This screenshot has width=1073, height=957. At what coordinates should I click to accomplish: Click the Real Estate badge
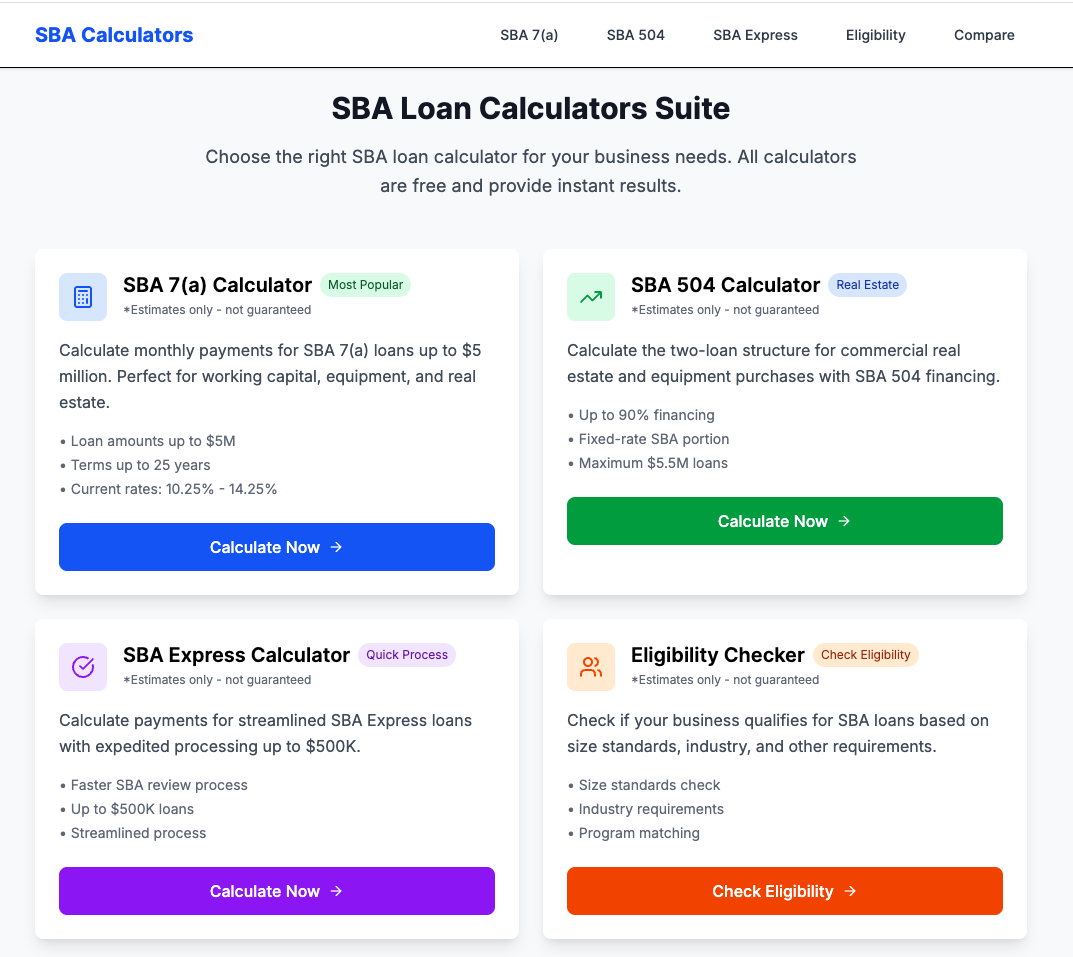tap(868, 285)
